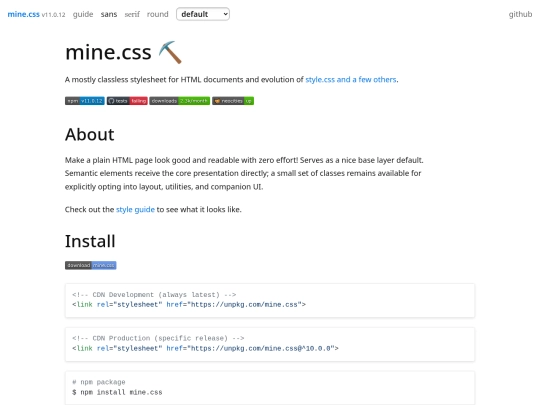Click the npm v11.0.12 badge
The width and height of the screenshot is (540, 405).
pyautogui.click(x=85, y=101)
